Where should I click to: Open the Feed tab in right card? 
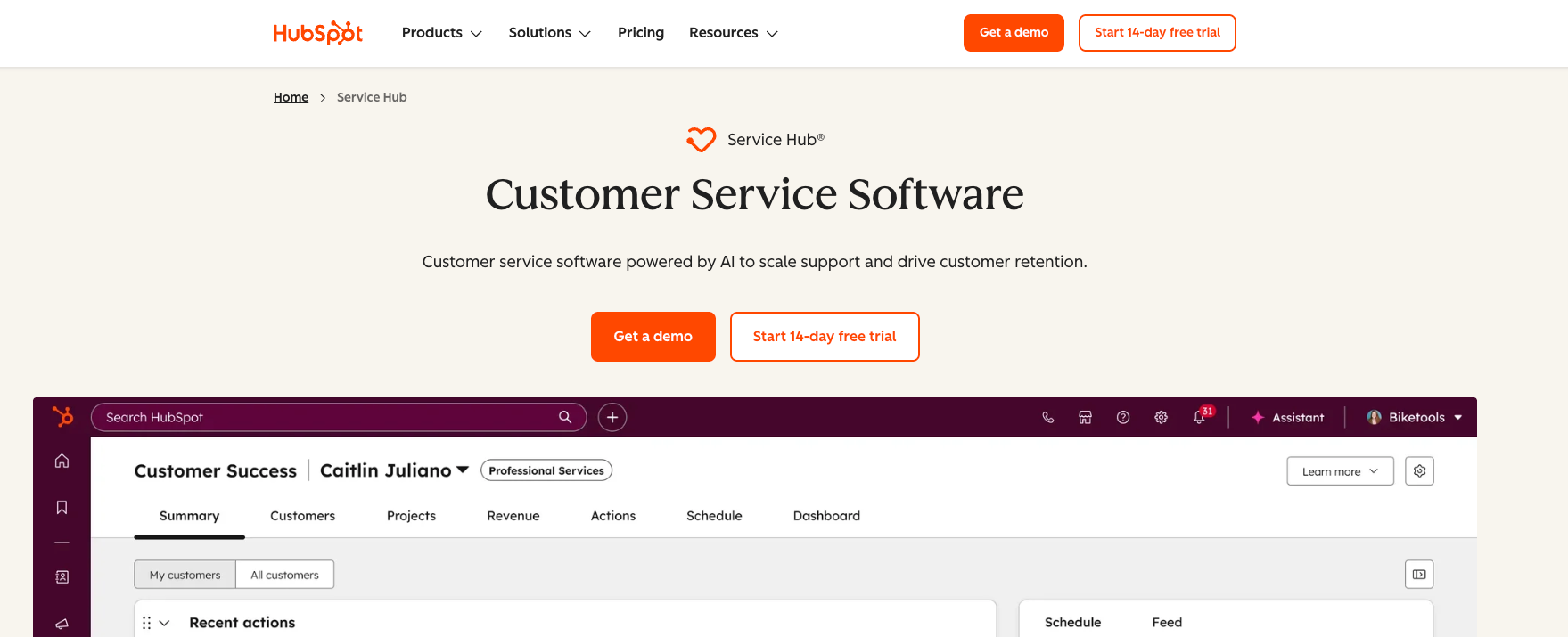pyautogui.click(x=1167, y=623)
